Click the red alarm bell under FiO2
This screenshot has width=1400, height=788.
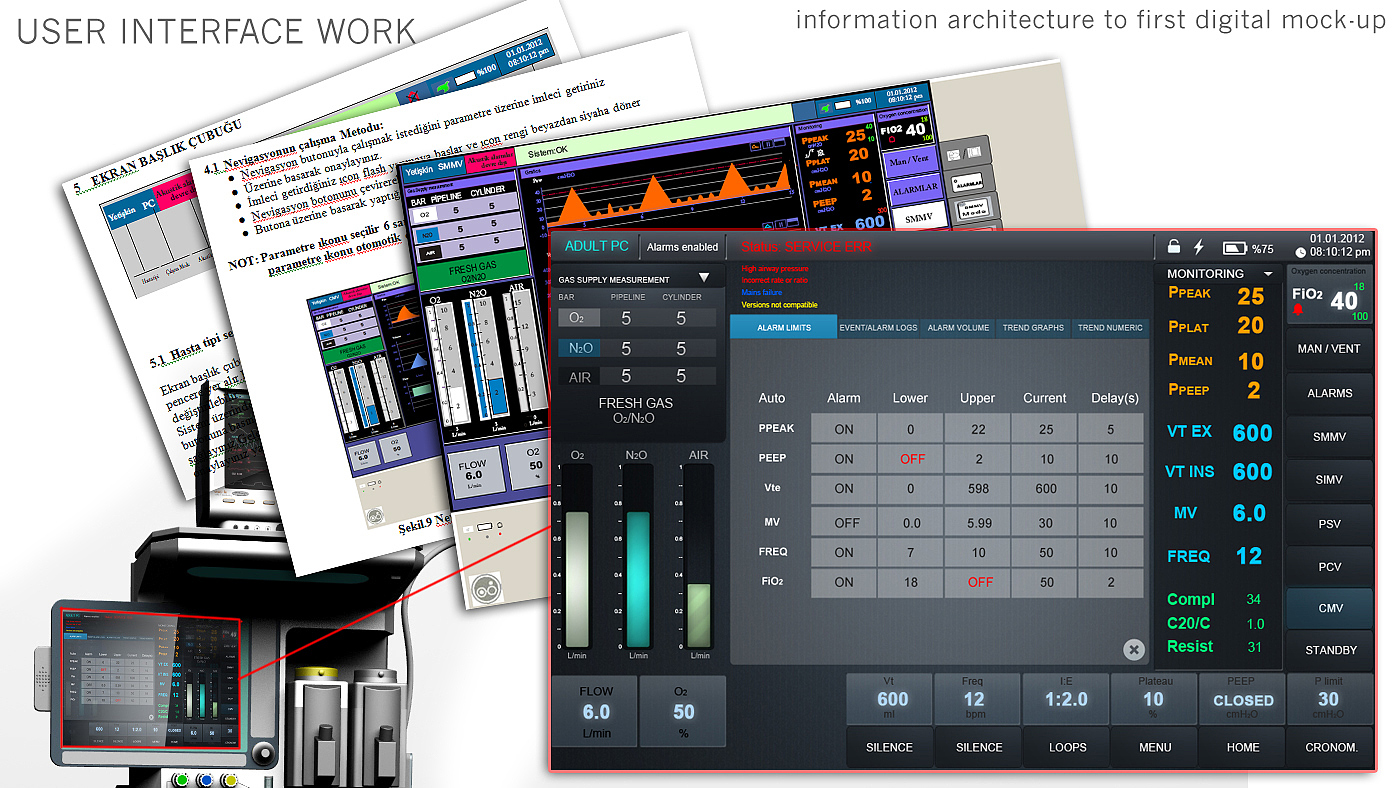point(1299,311)
